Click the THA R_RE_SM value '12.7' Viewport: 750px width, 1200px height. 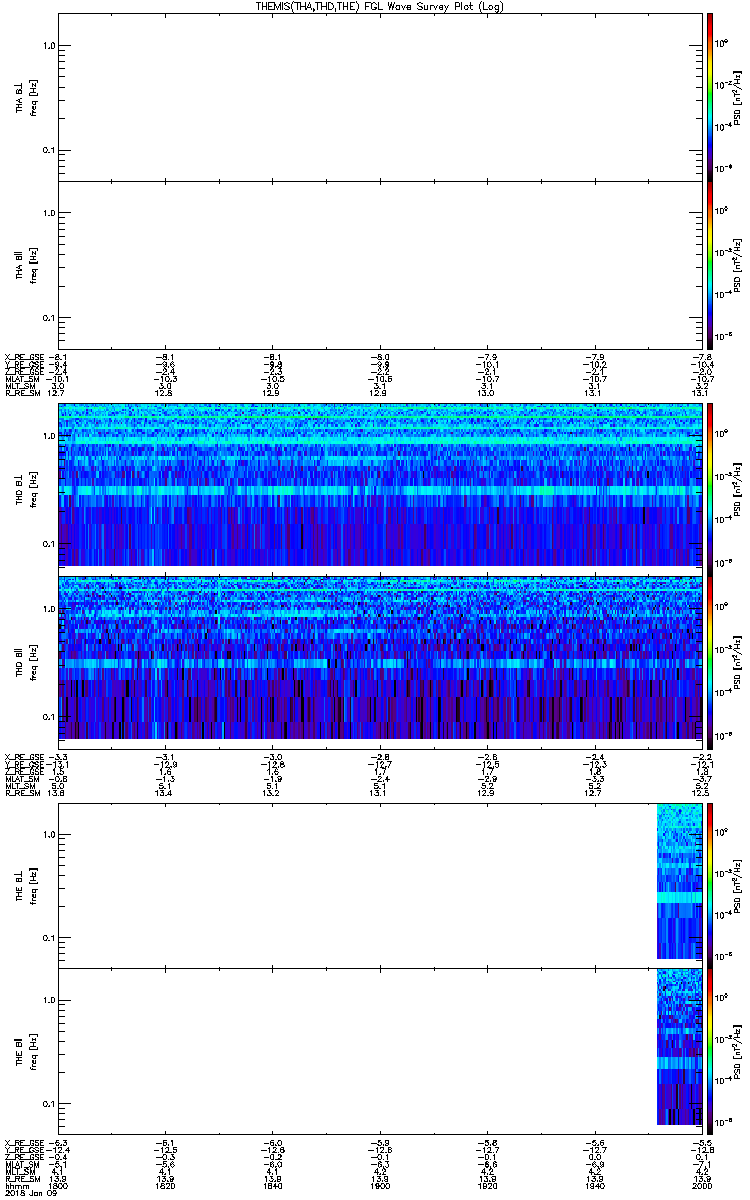(56, 393)
